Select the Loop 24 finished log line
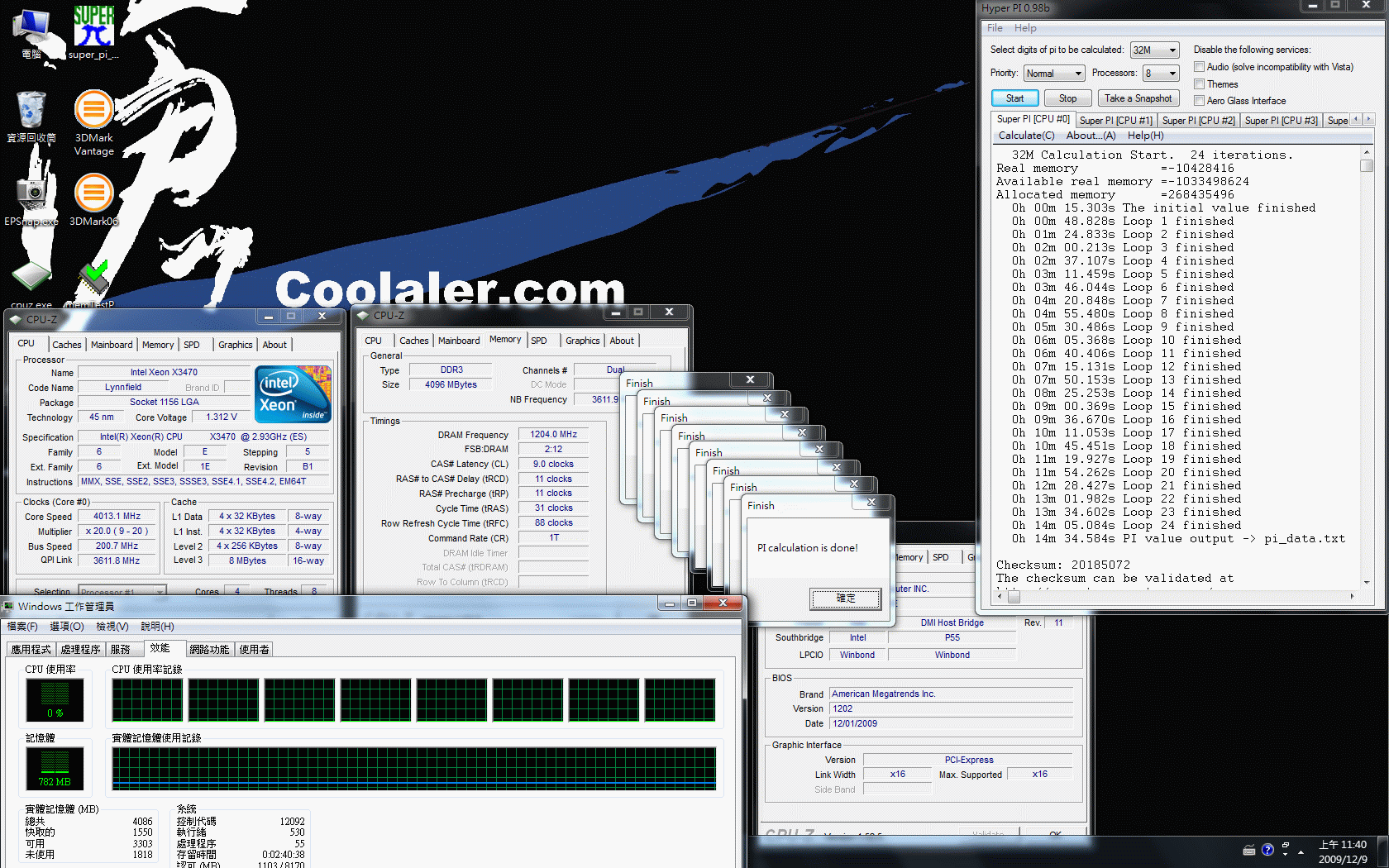Image resolution: width=1389 pixels, height=868 pixels. click(1126, 526)
